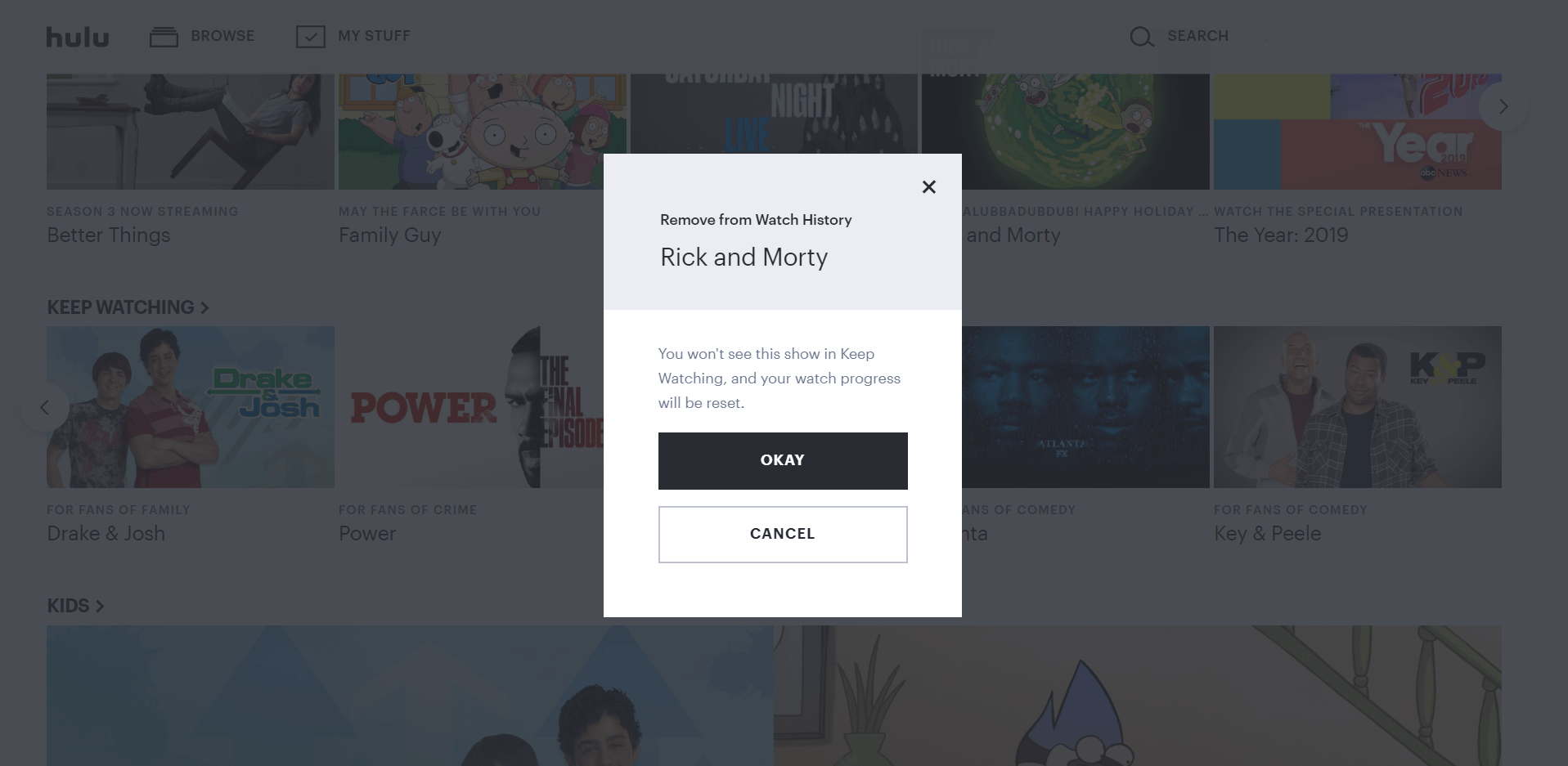The height and width of the screenshot is (766, 1568).
Task: Open the Family Guy title link
Action: click(389, 235)
